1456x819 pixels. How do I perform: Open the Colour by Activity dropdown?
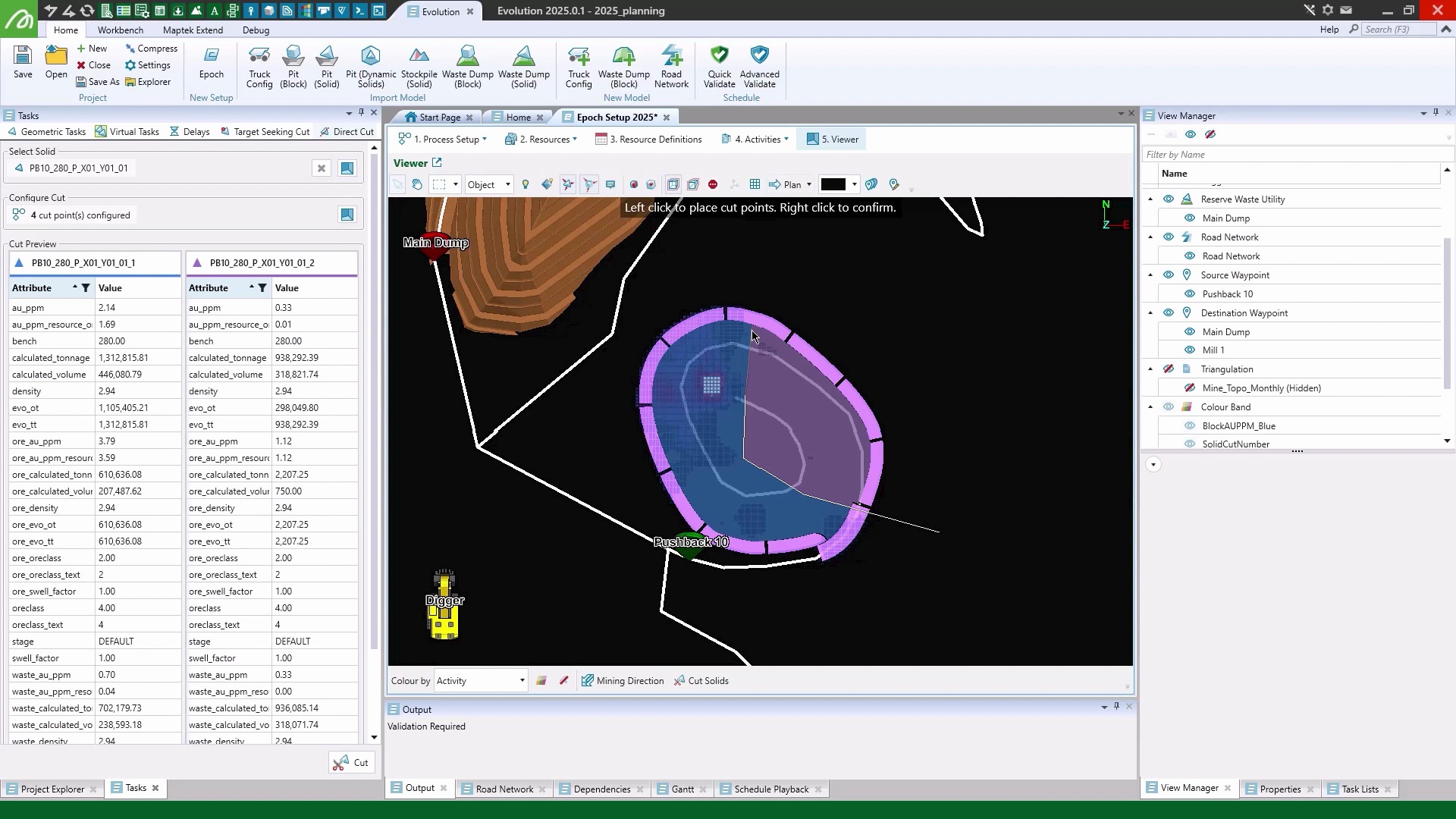pos(481,681)
